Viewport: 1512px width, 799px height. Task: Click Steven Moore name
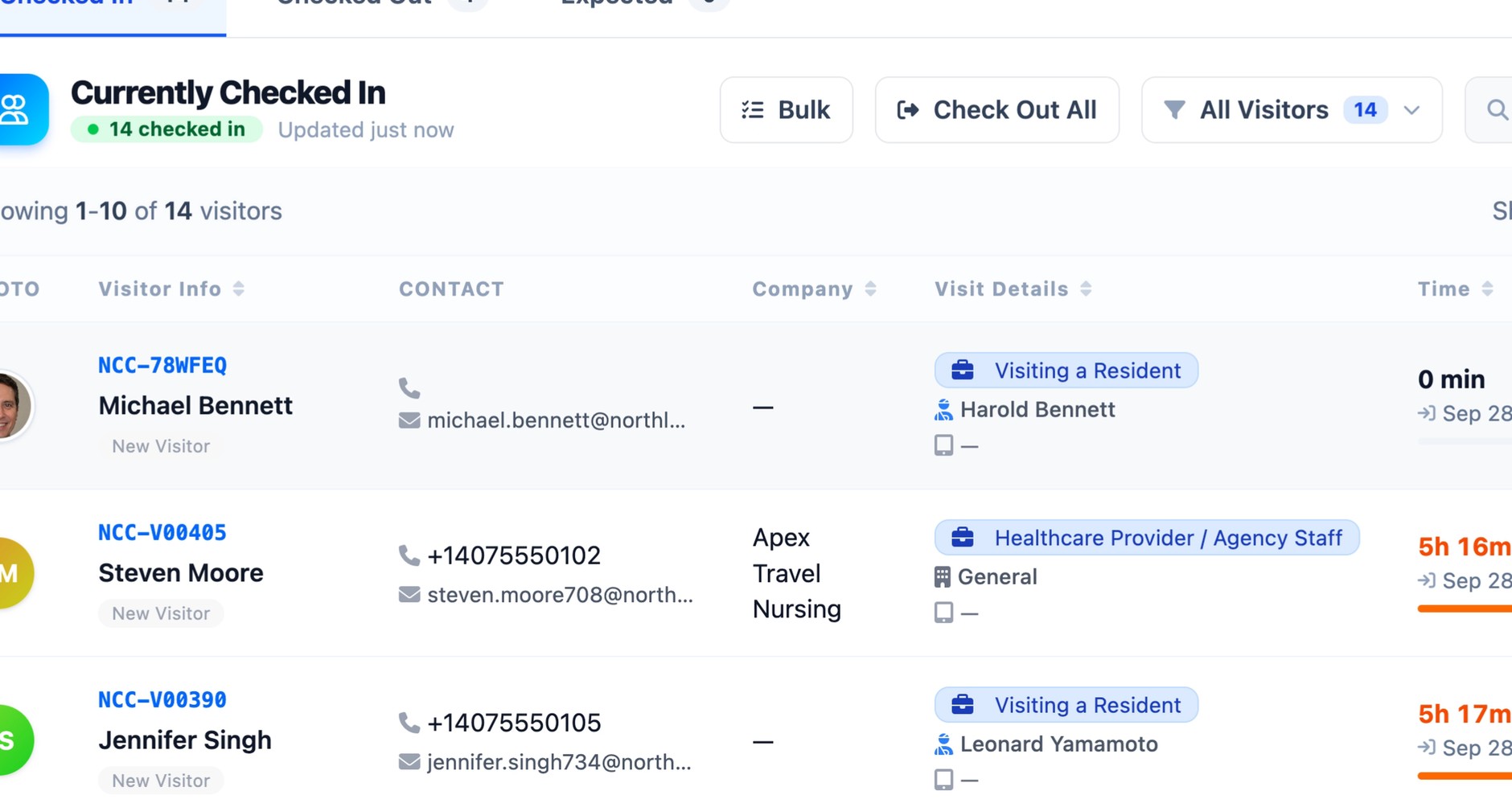point(181,573)
